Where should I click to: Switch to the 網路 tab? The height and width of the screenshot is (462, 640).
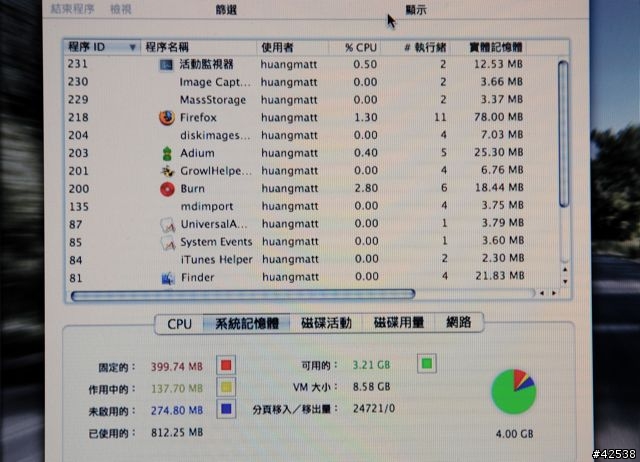click(x=459, y=322)
